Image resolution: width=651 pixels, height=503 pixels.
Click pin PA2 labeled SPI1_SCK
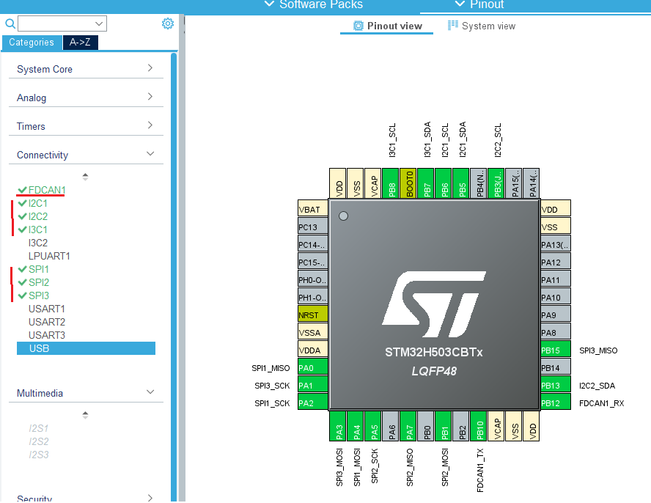(x=313, y=403)
